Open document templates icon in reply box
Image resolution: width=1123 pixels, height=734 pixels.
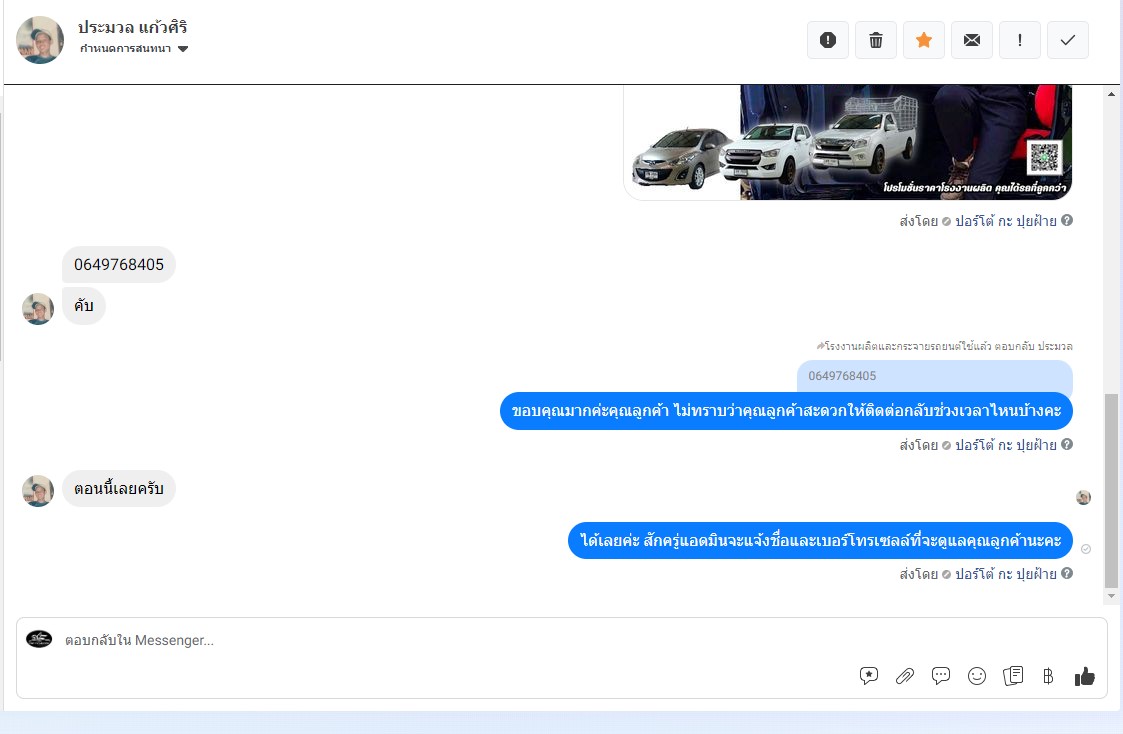click(x=1013, y=676)
